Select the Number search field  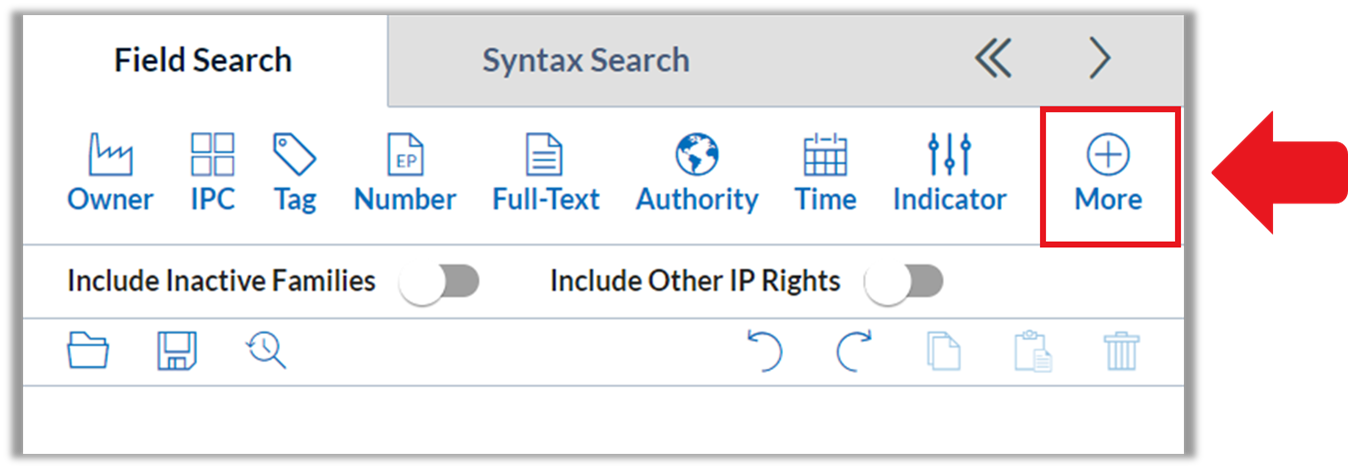[405, 173]
